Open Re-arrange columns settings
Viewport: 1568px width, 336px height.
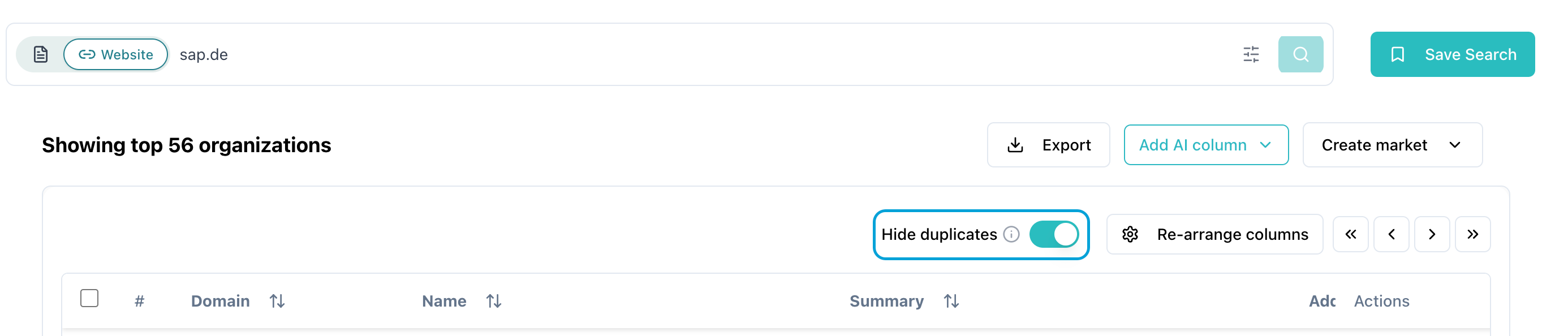(1214, 234)
